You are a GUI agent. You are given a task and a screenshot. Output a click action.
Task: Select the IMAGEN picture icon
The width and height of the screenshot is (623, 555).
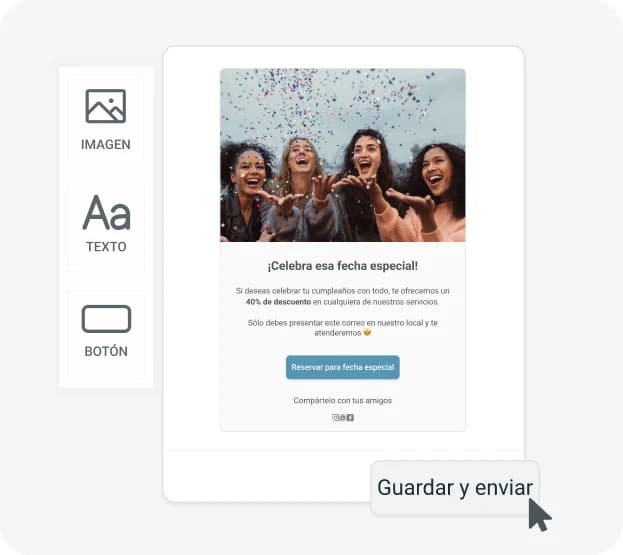pos(106,106)
